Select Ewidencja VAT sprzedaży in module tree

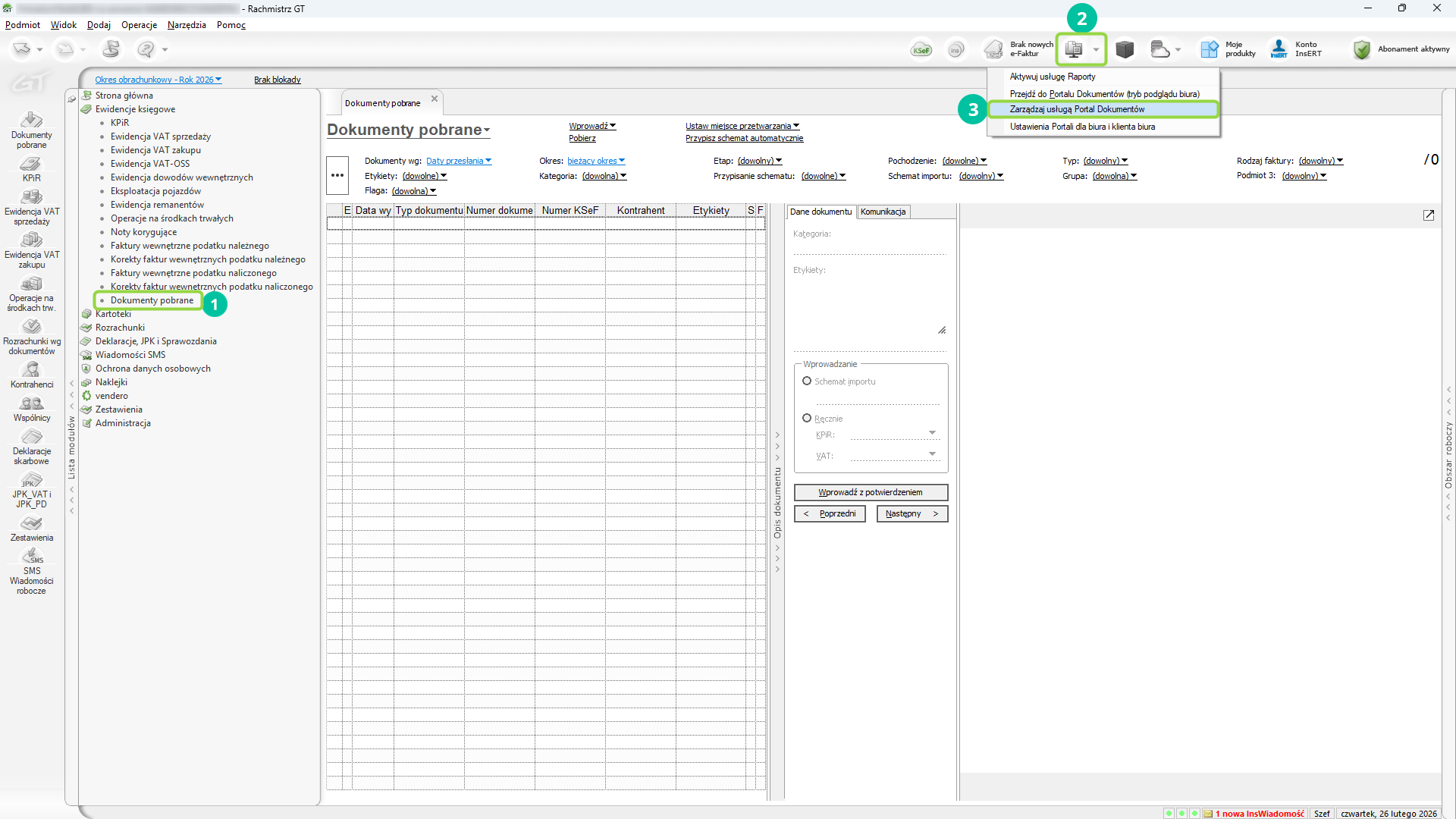click(x=161, y=136)
